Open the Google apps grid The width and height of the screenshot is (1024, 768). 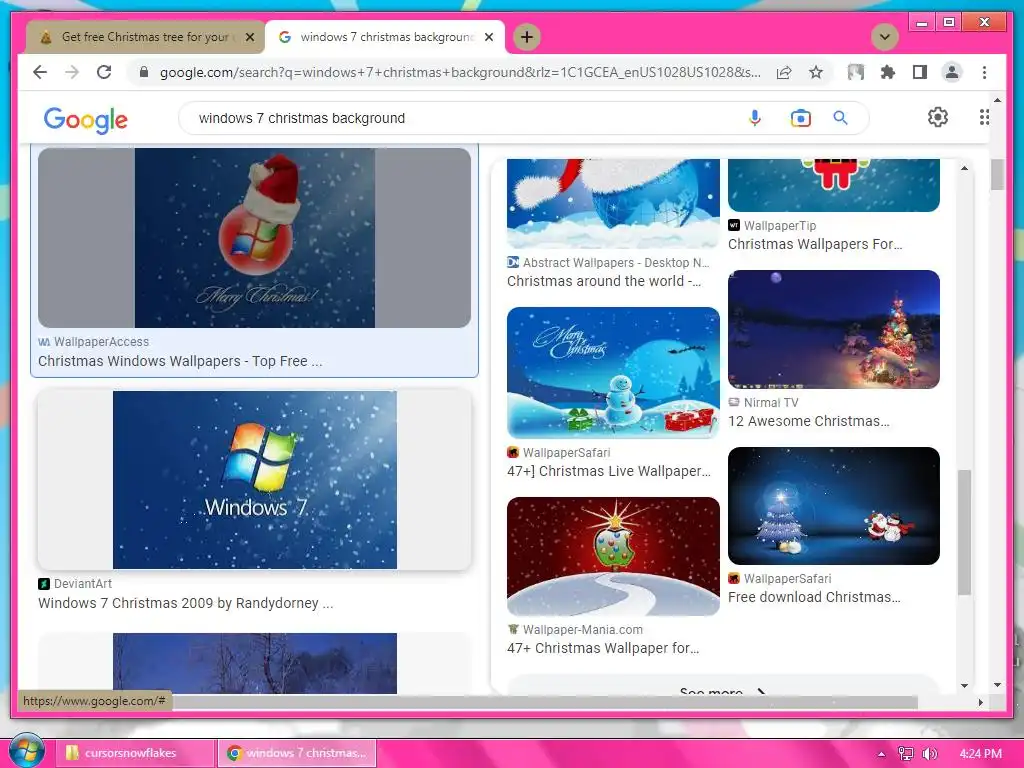click(984, 118)
